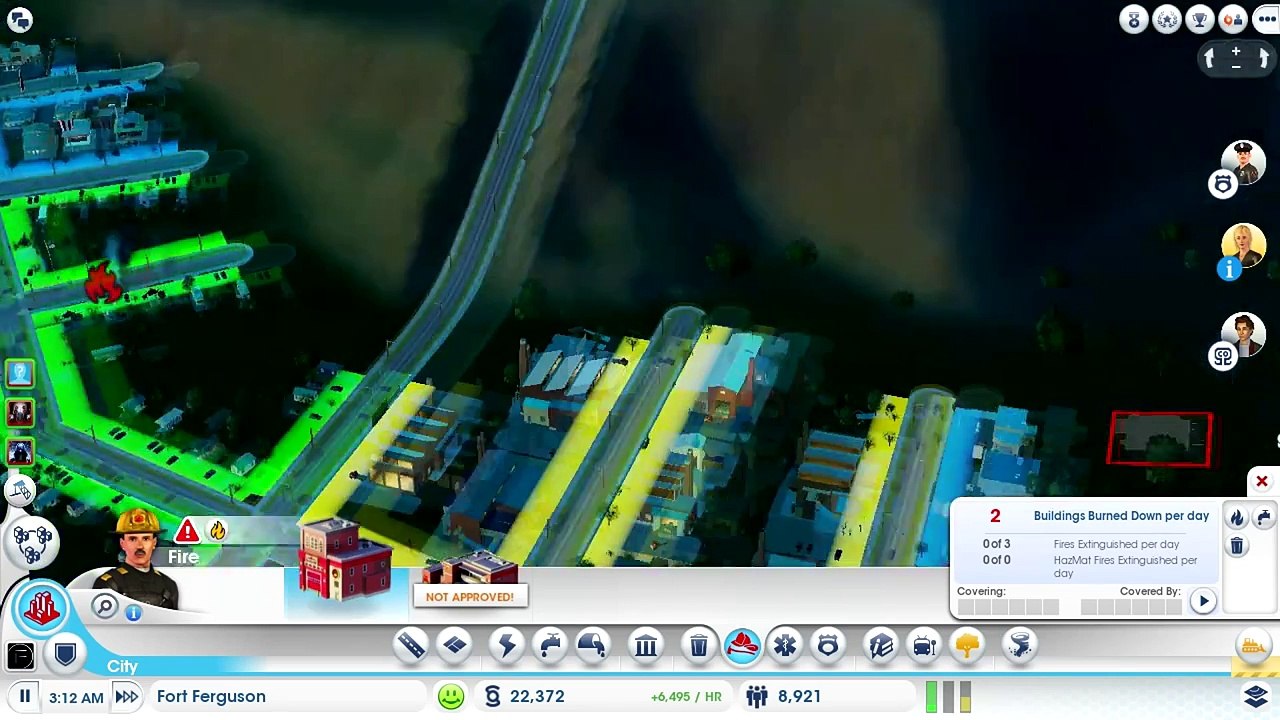Zoom in with the plus button
Viewport: 1280px width, 720px height.
pos(1236,51)
